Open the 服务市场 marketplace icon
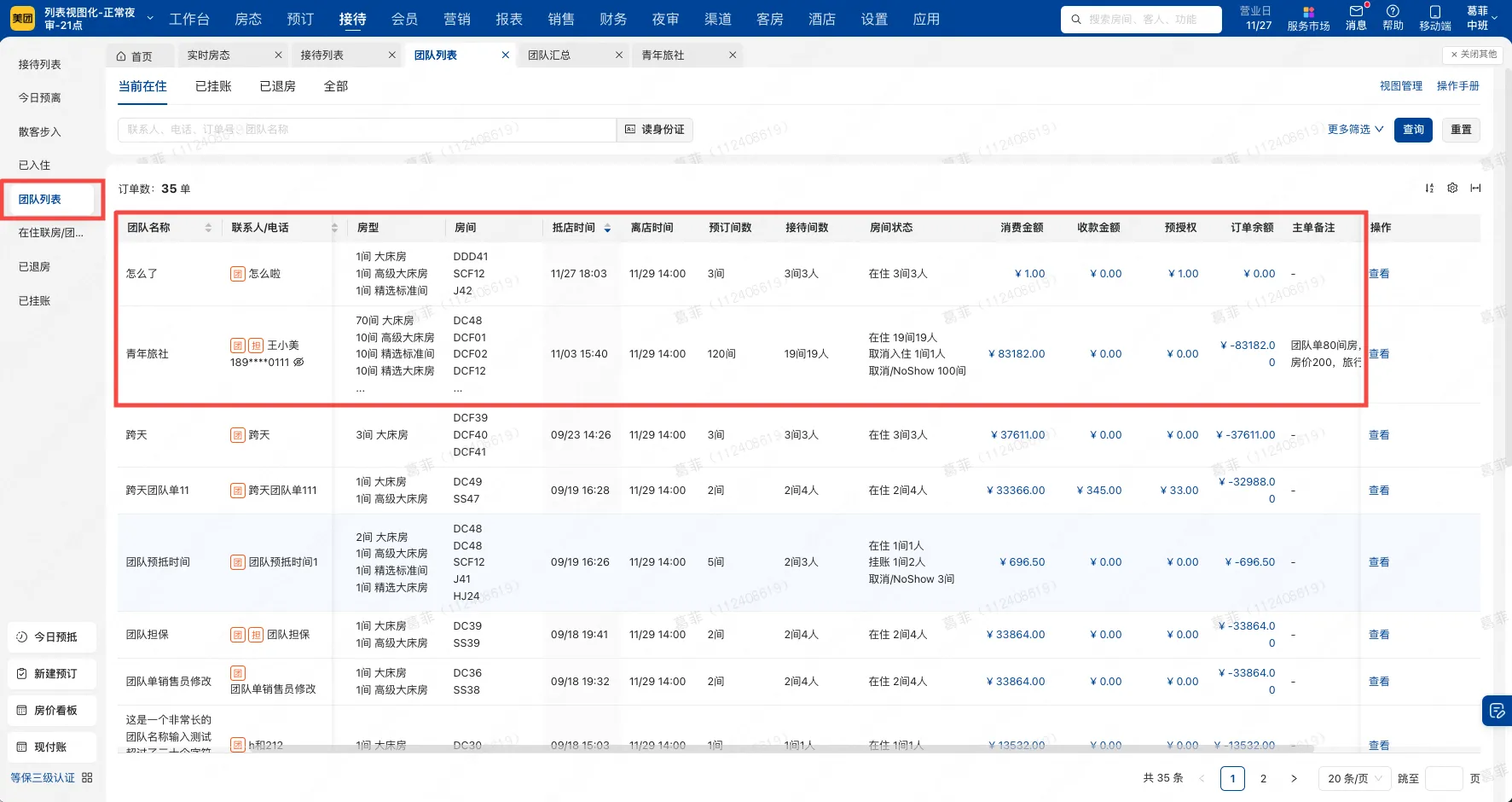Image resolution: width=1512 pixels, height=802 pixels. click(x=1307, y=18)
